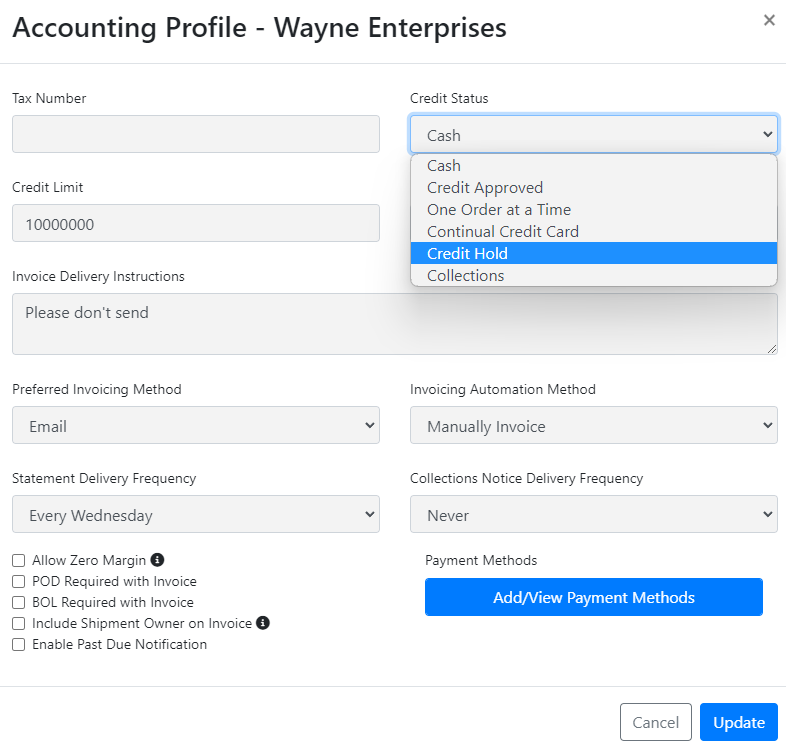Pick Continual Credit Card option

[594, 232]
